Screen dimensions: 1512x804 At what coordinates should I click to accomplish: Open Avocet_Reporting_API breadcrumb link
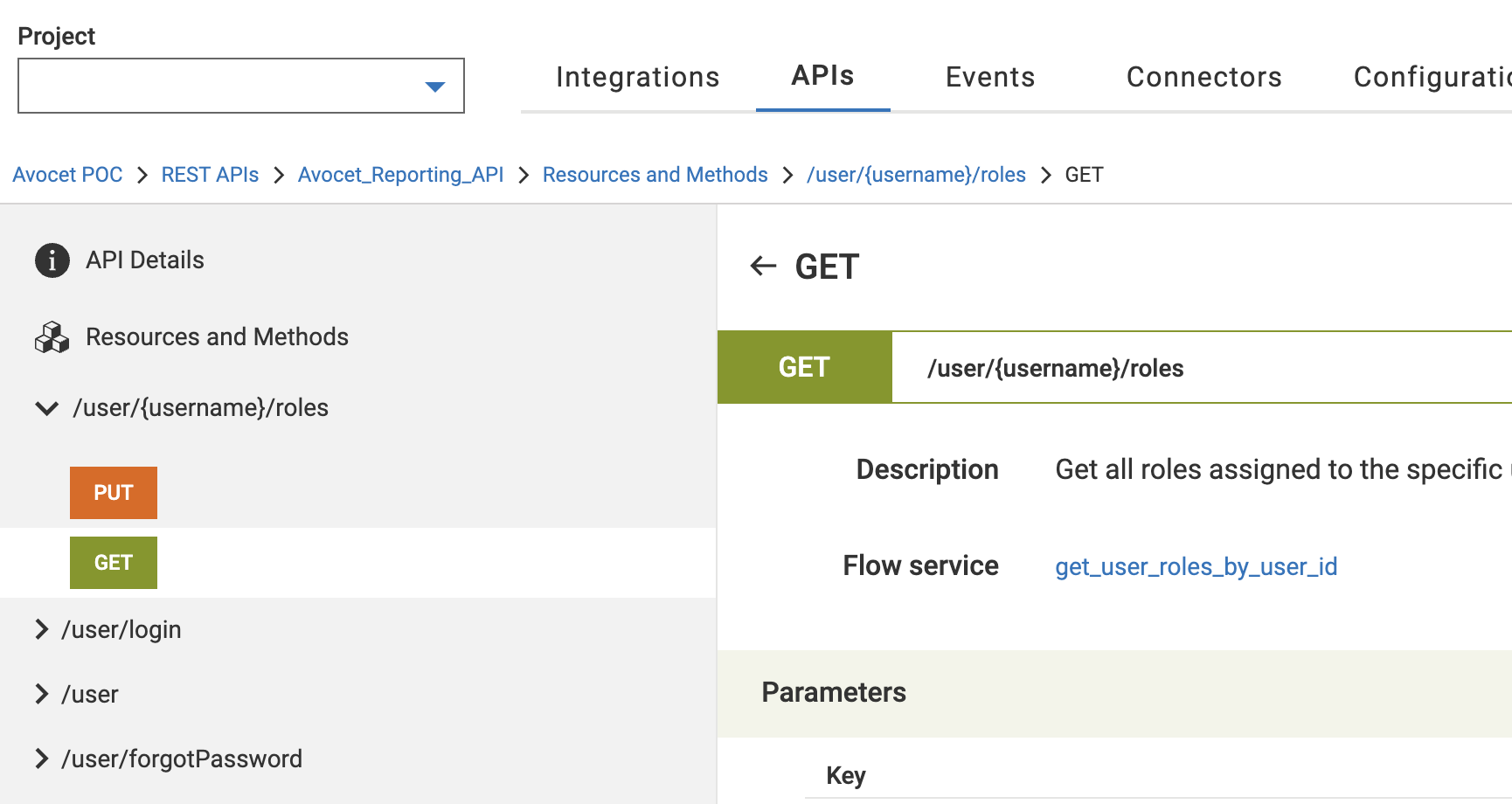(400, 175)
